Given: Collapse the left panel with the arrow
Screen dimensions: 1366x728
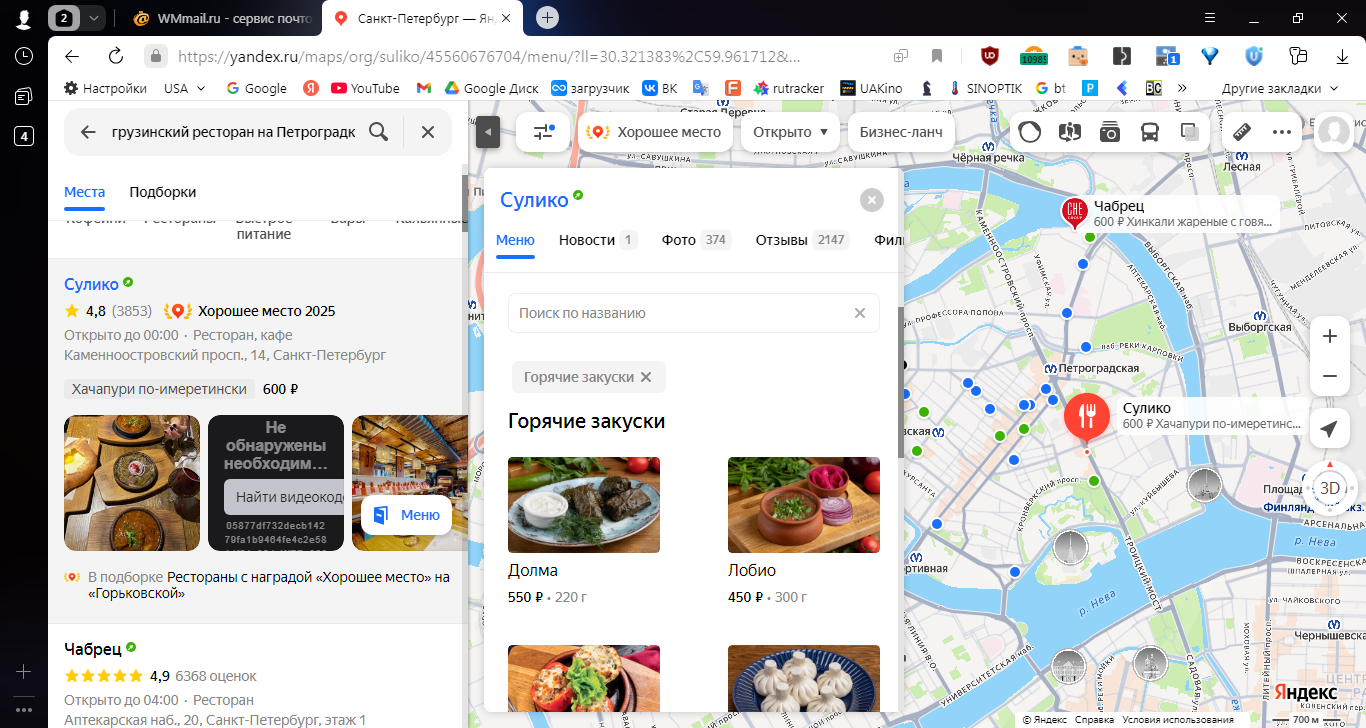Looking at the screenshot, I should click(x=488, y=132).
